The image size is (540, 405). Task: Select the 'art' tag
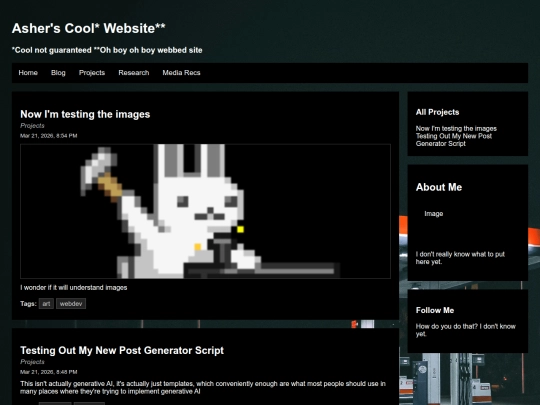46,304
